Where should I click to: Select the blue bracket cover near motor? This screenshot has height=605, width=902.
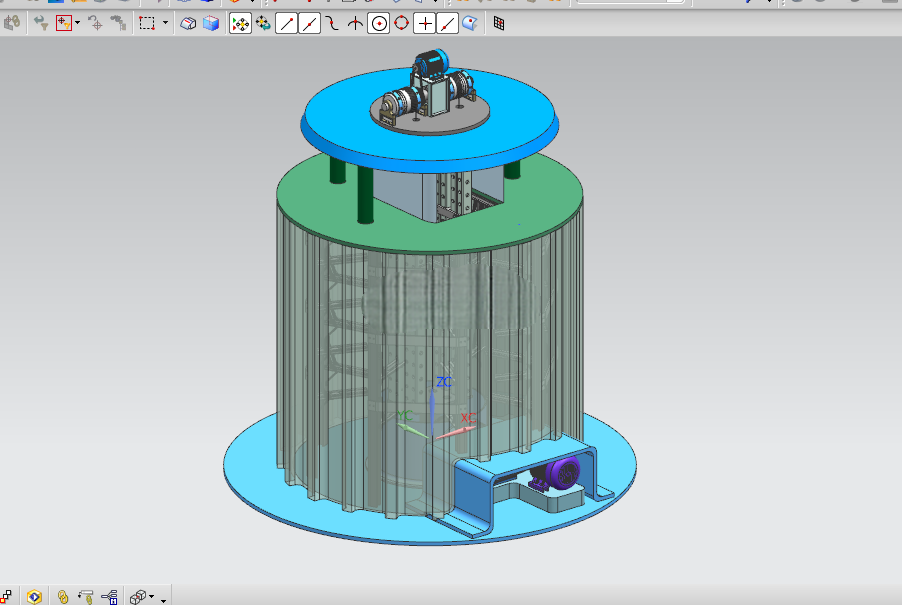477,489
